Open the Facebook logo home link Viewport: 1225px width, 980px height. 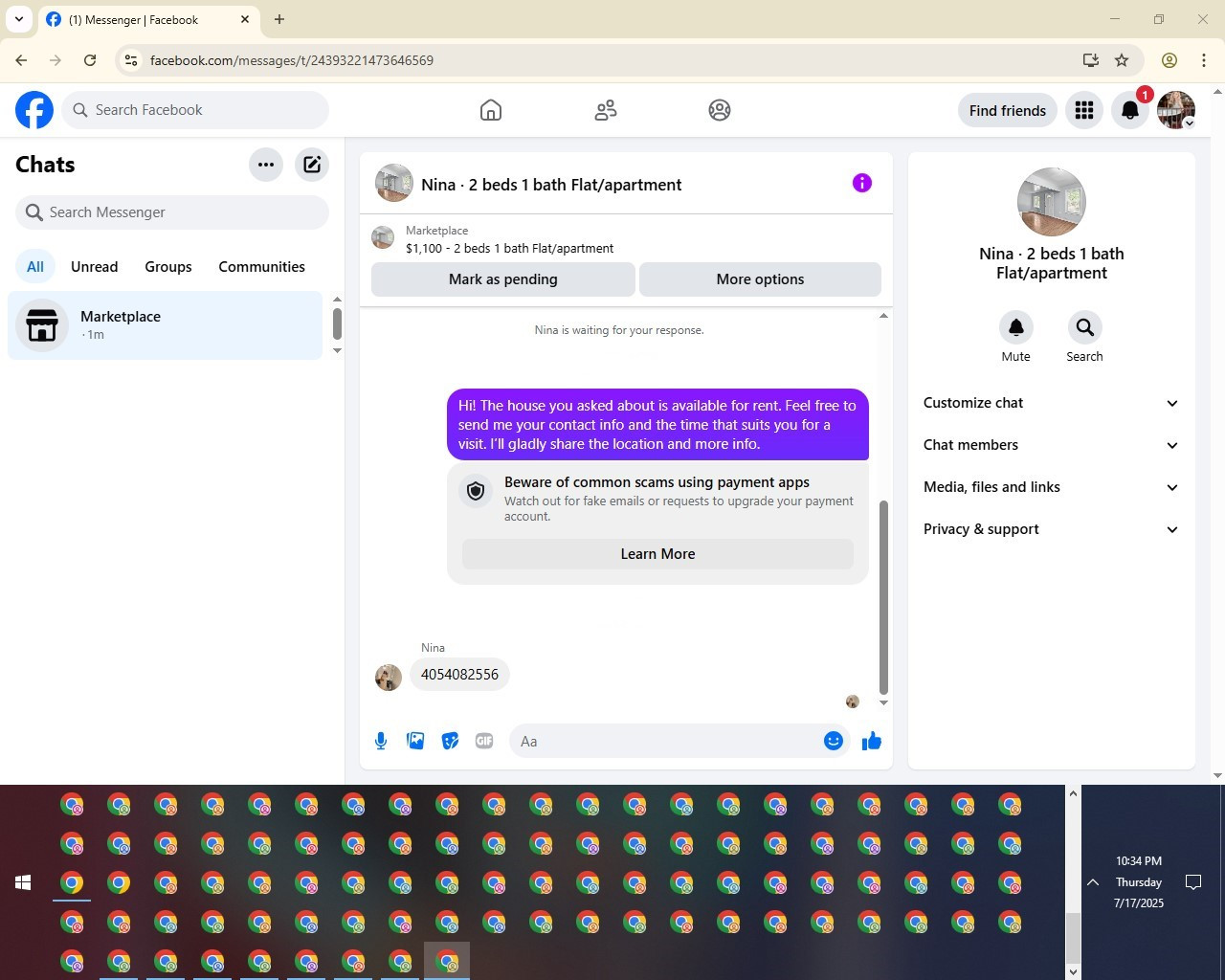point(34,110)
